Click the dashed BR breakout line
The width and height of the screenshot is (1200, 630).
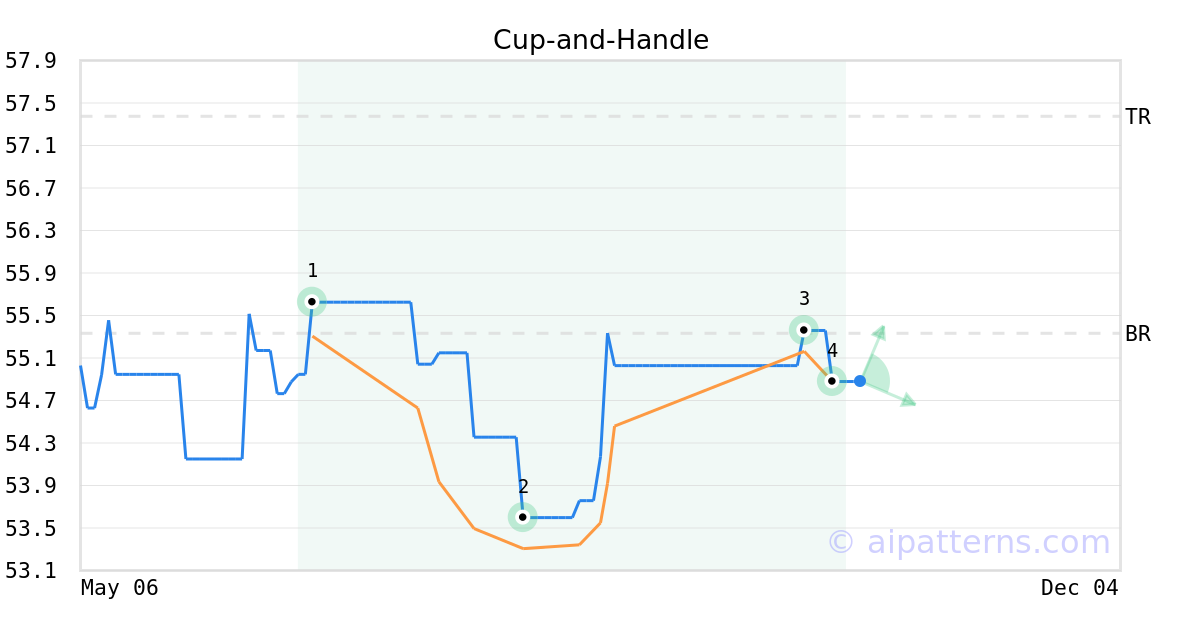pos(700,334)
